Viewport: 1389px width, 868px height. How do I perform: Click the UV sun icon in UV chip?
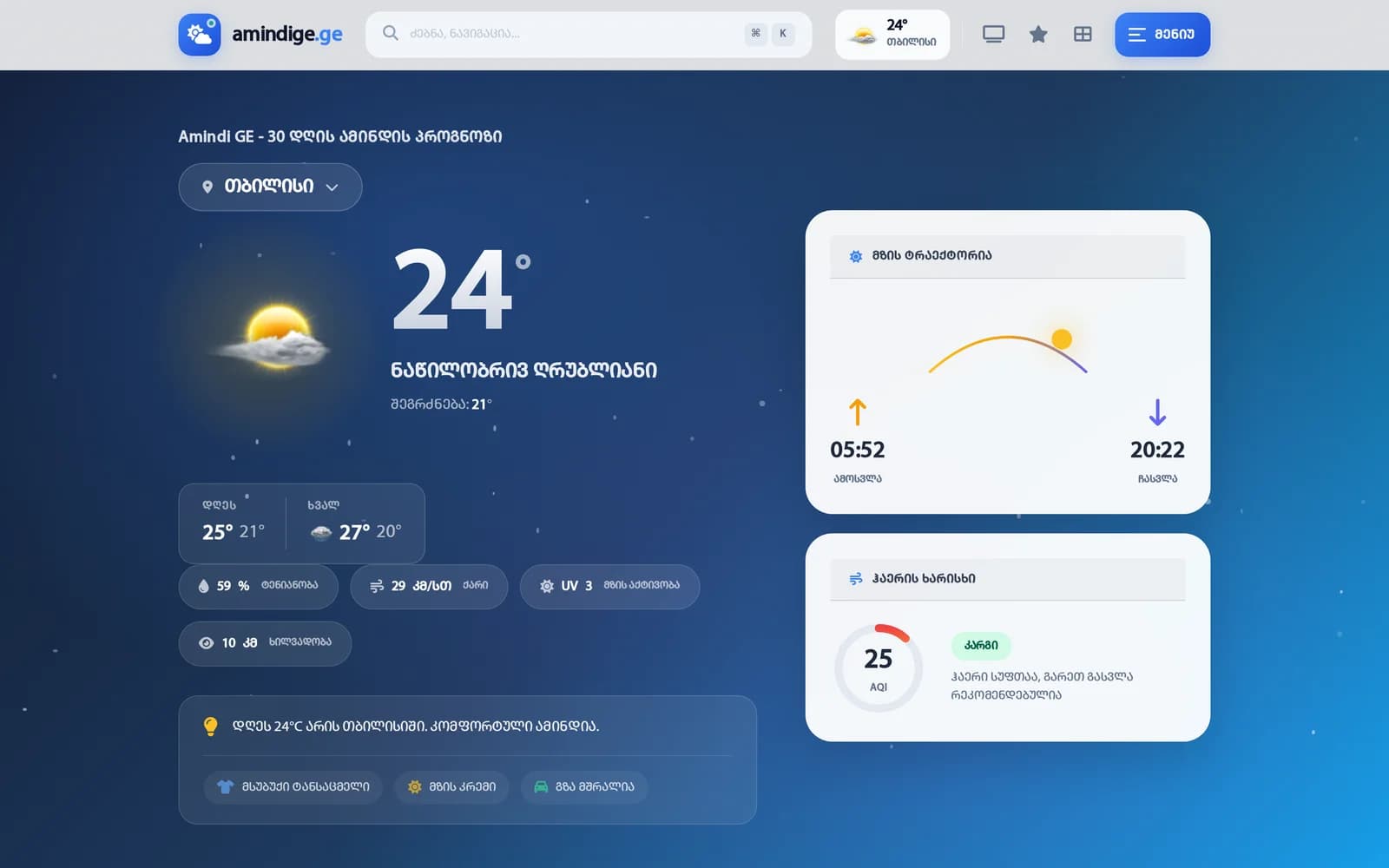(547, 587)
